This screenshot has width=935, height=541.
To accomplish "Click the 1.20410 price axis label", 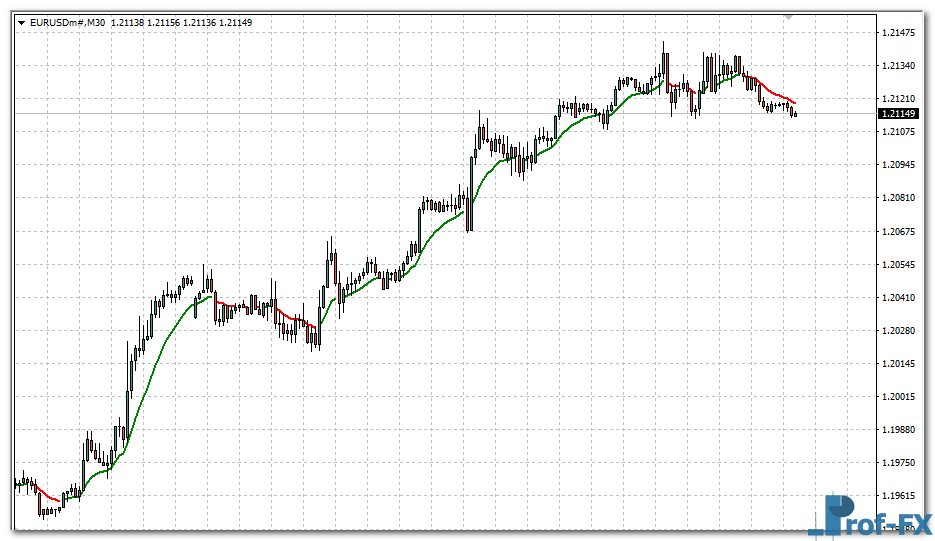I will [899, 298].
